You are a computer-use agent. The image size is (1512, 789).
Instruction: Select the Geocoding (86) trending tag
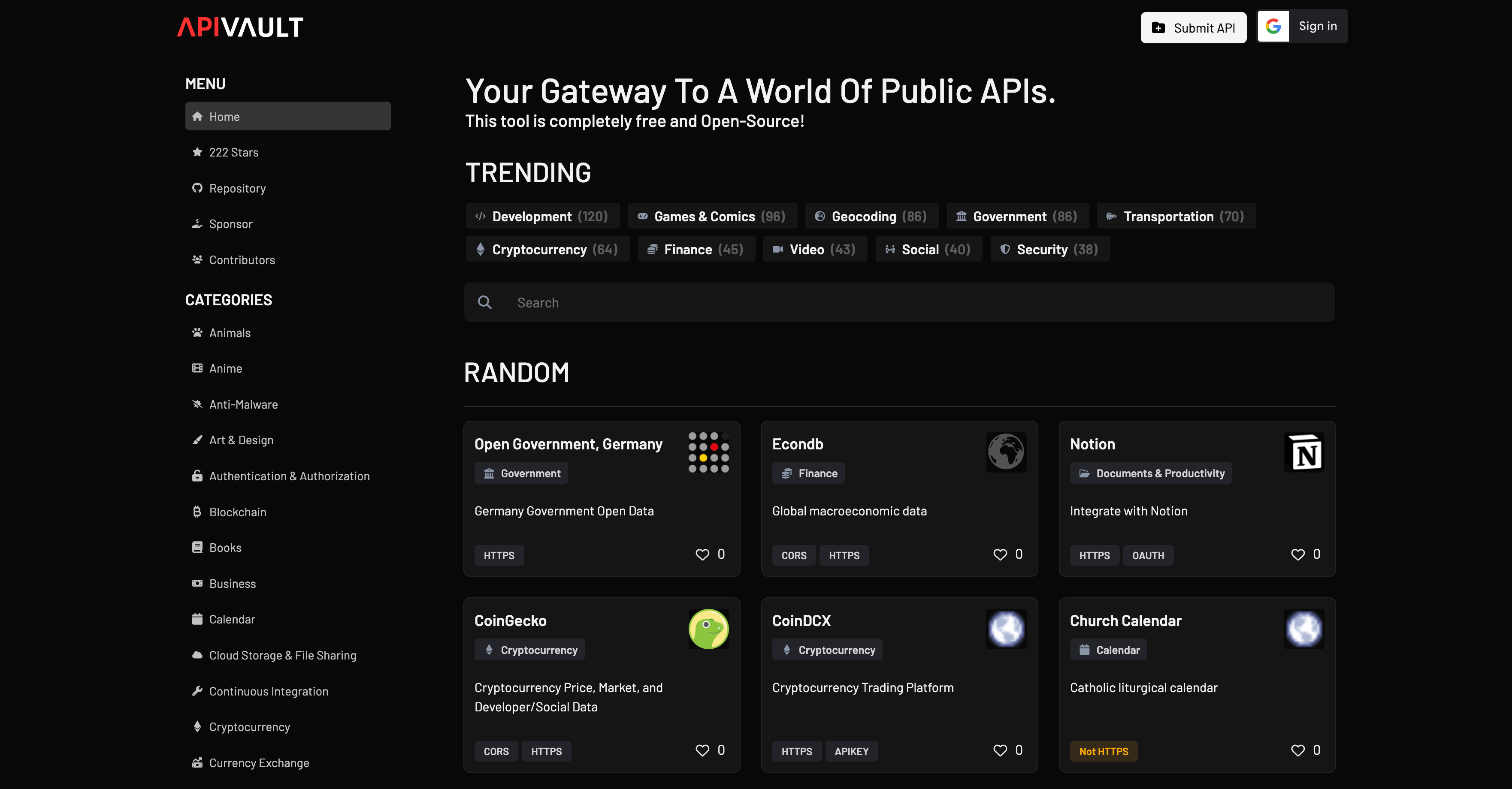click(x=871, y=216)
